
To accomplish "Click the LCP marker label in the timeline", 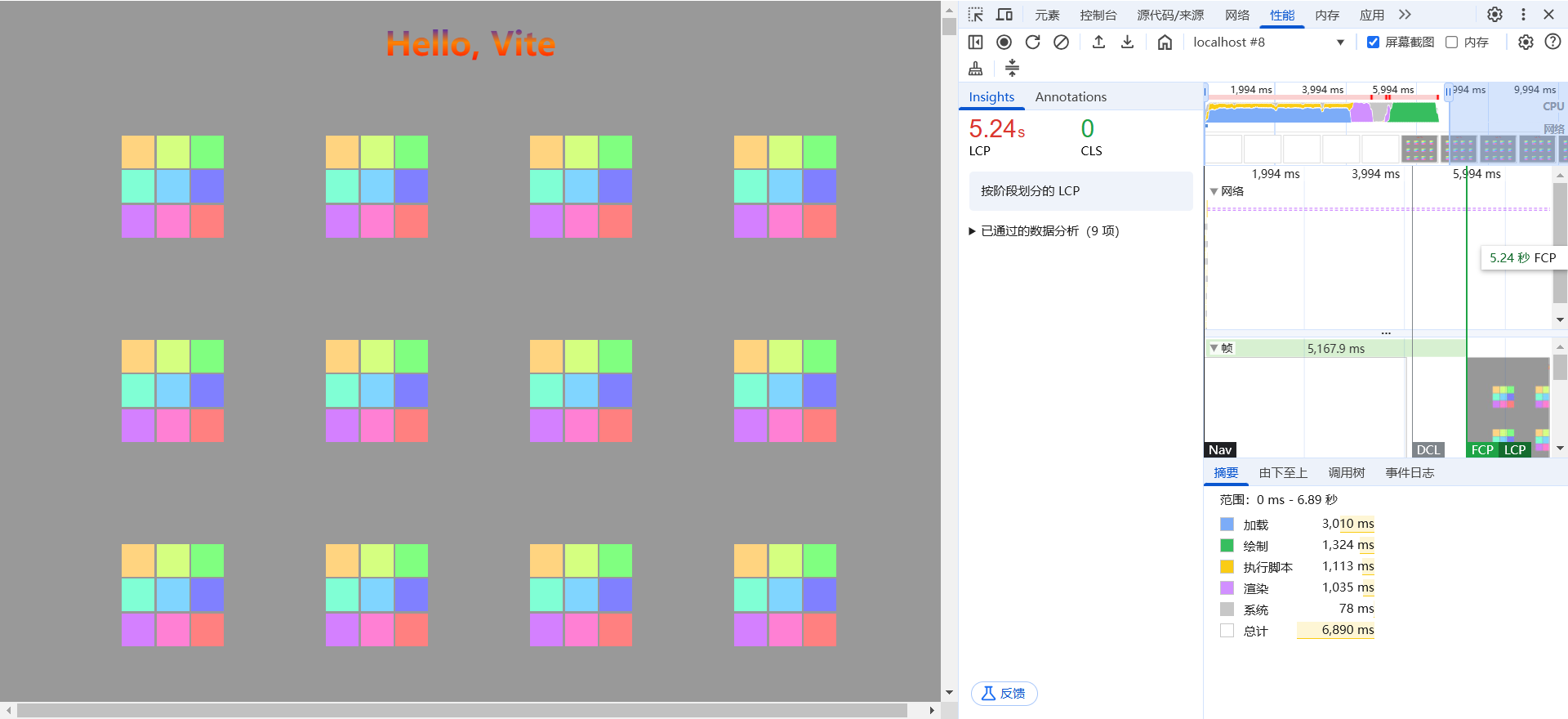I will 1515,450.
